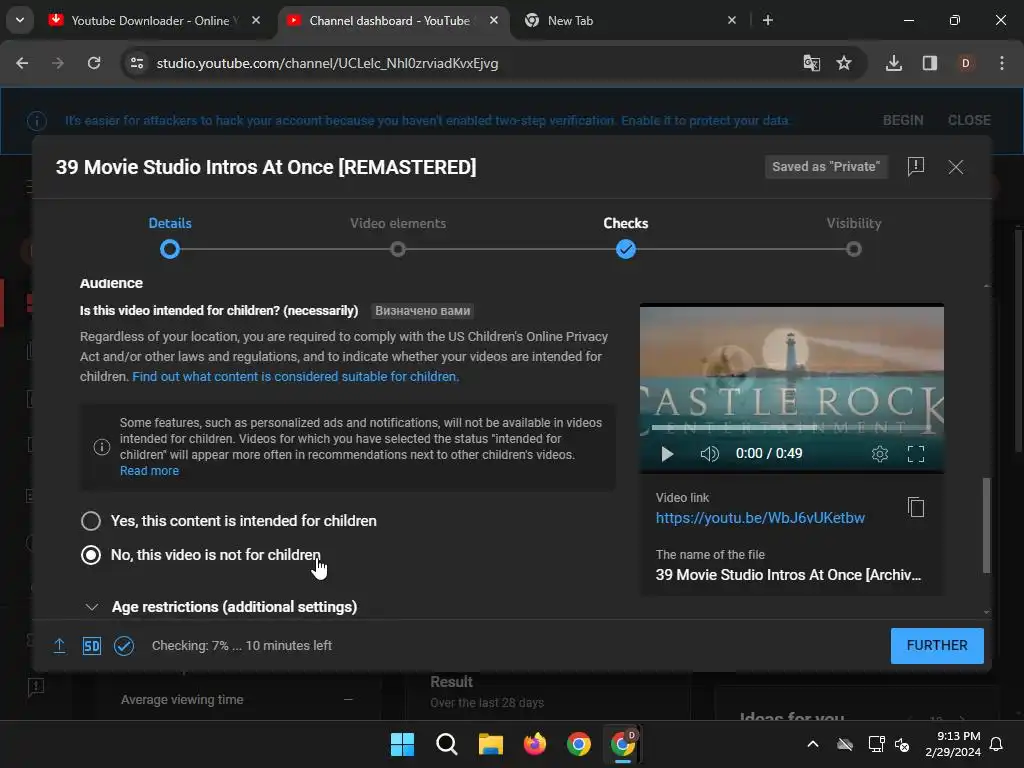The height and width of the screenshot is (768, 1024).
Task: Go to the Video elements step
Action: click(x=398, y=223)
